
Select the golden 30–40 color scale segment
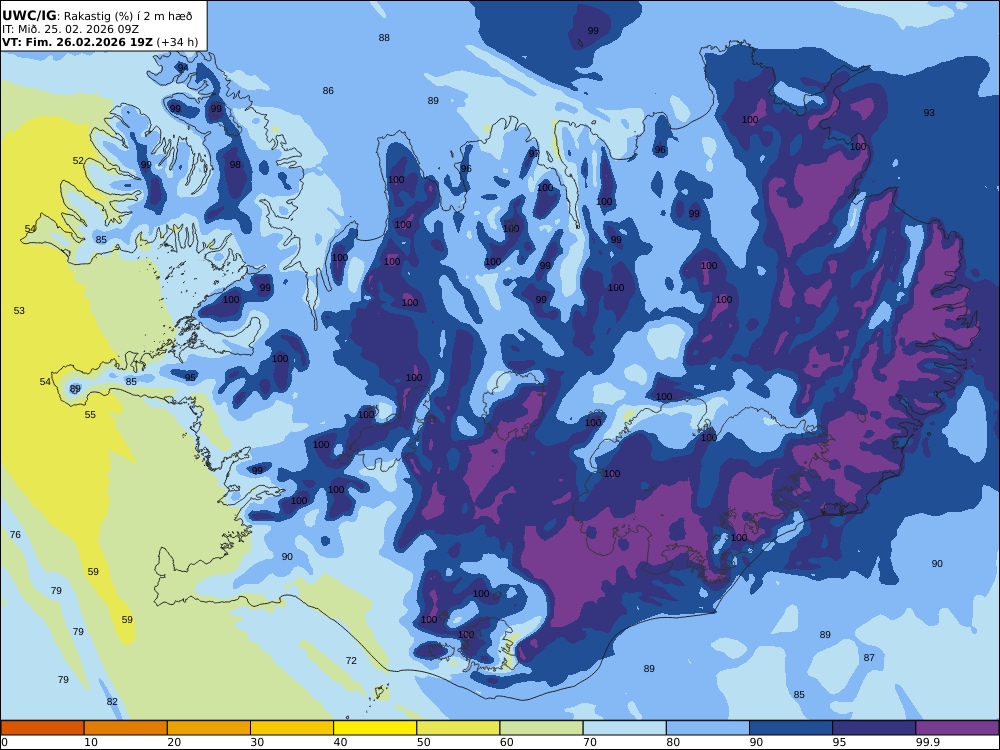[292, 728]
